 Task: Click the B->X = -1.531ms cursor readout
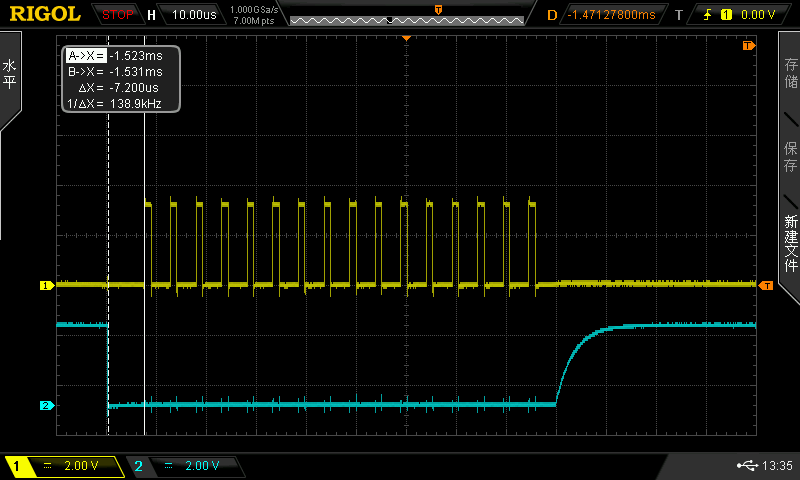(x=115, y=71)
